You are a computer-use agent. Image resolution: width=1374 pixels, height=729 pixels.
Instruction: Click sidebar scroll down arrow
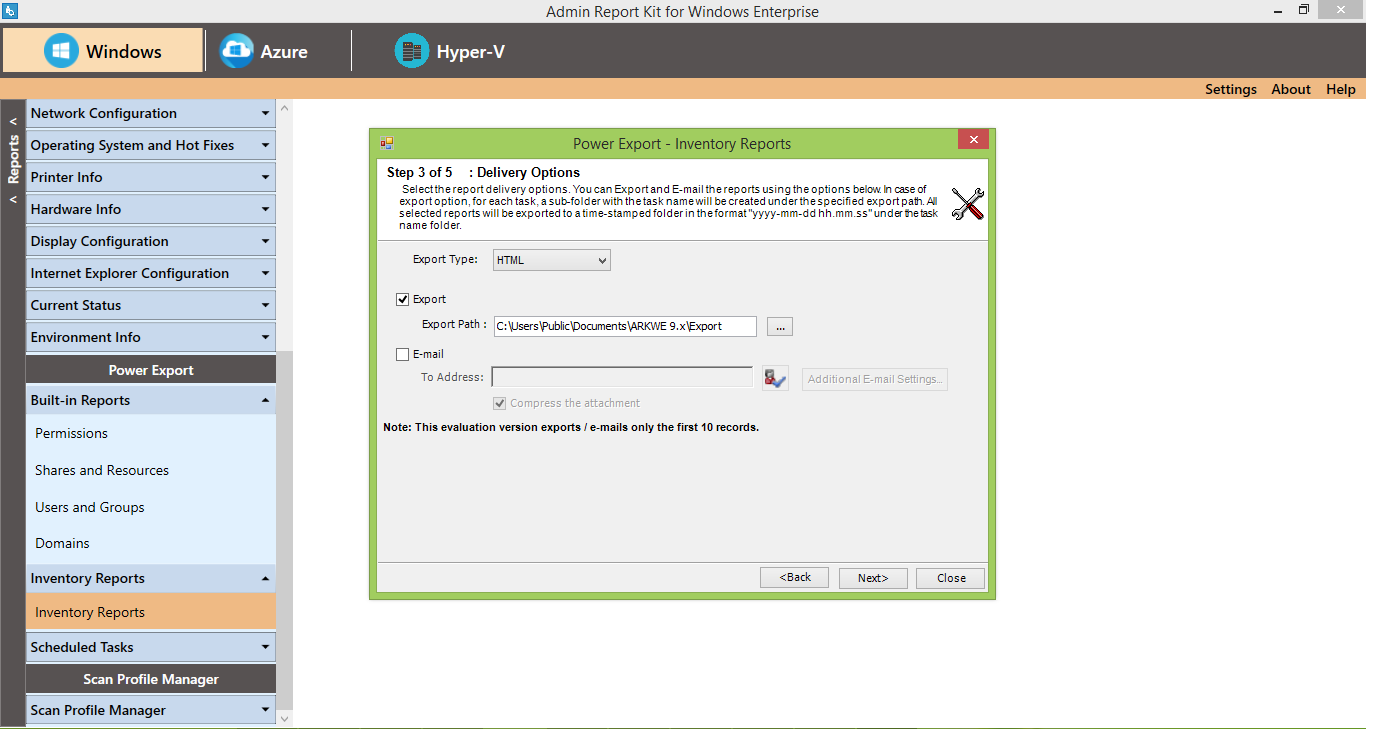pyautogui.click(x=285, y=718)
